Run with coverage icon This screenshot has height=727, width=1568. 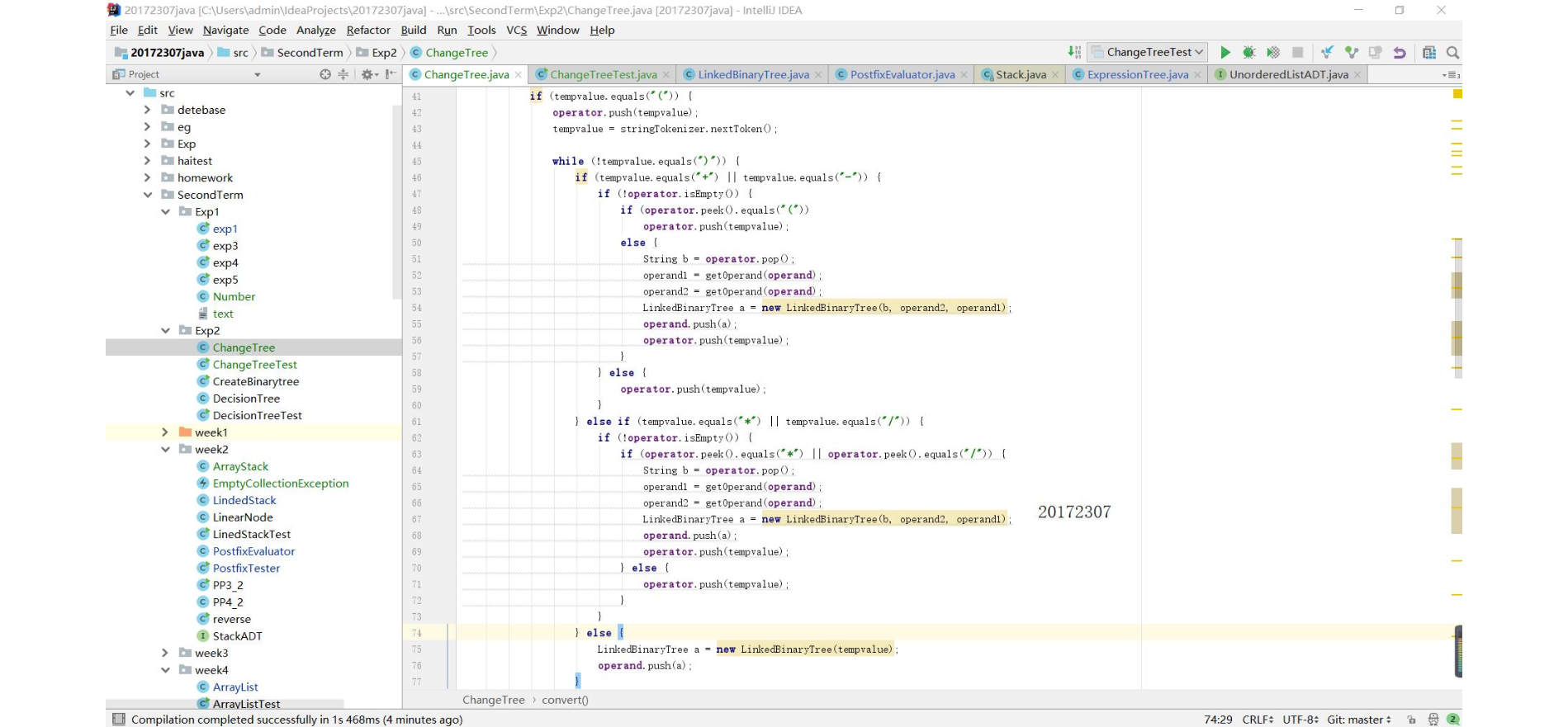[x=1273, y=52]
